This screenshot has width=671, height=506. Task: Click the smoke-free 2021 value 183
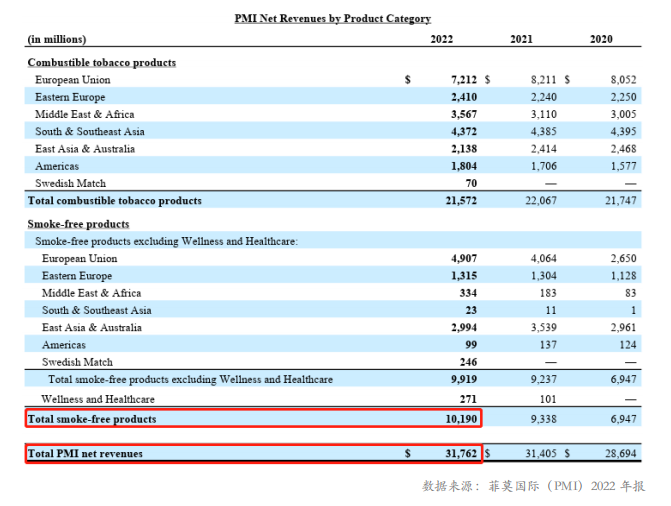click(548, 293)
